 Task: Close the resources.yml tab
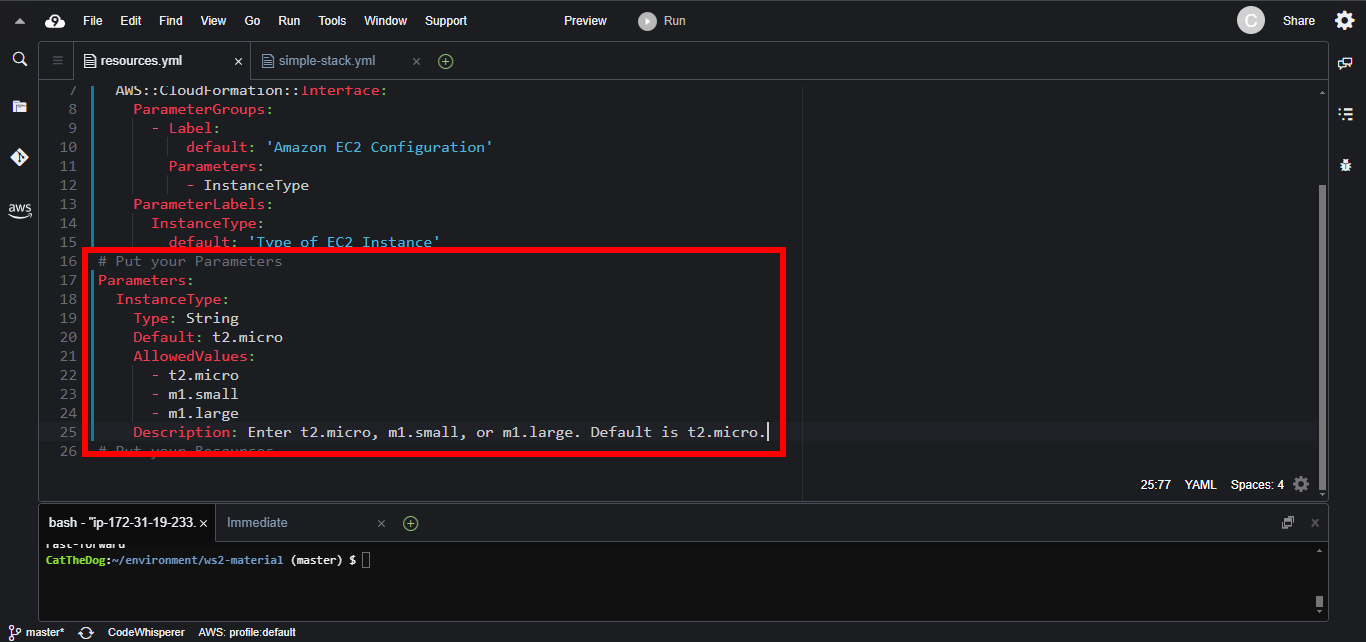[x=238, y=61]
